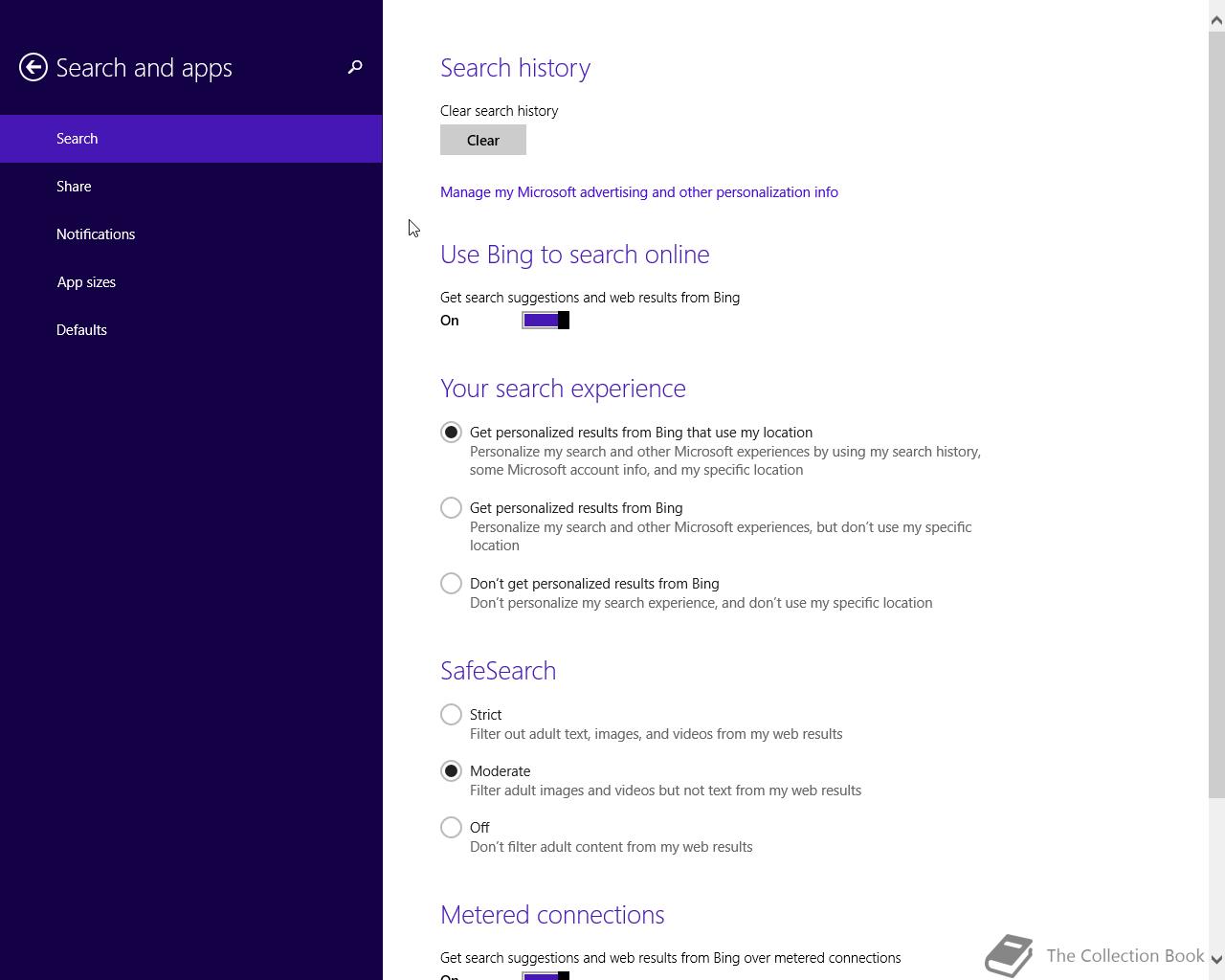The width and height of the screenshot is (1225, 980).
Task: Click the scrollbar down arrow
Action: point(1216,959)
